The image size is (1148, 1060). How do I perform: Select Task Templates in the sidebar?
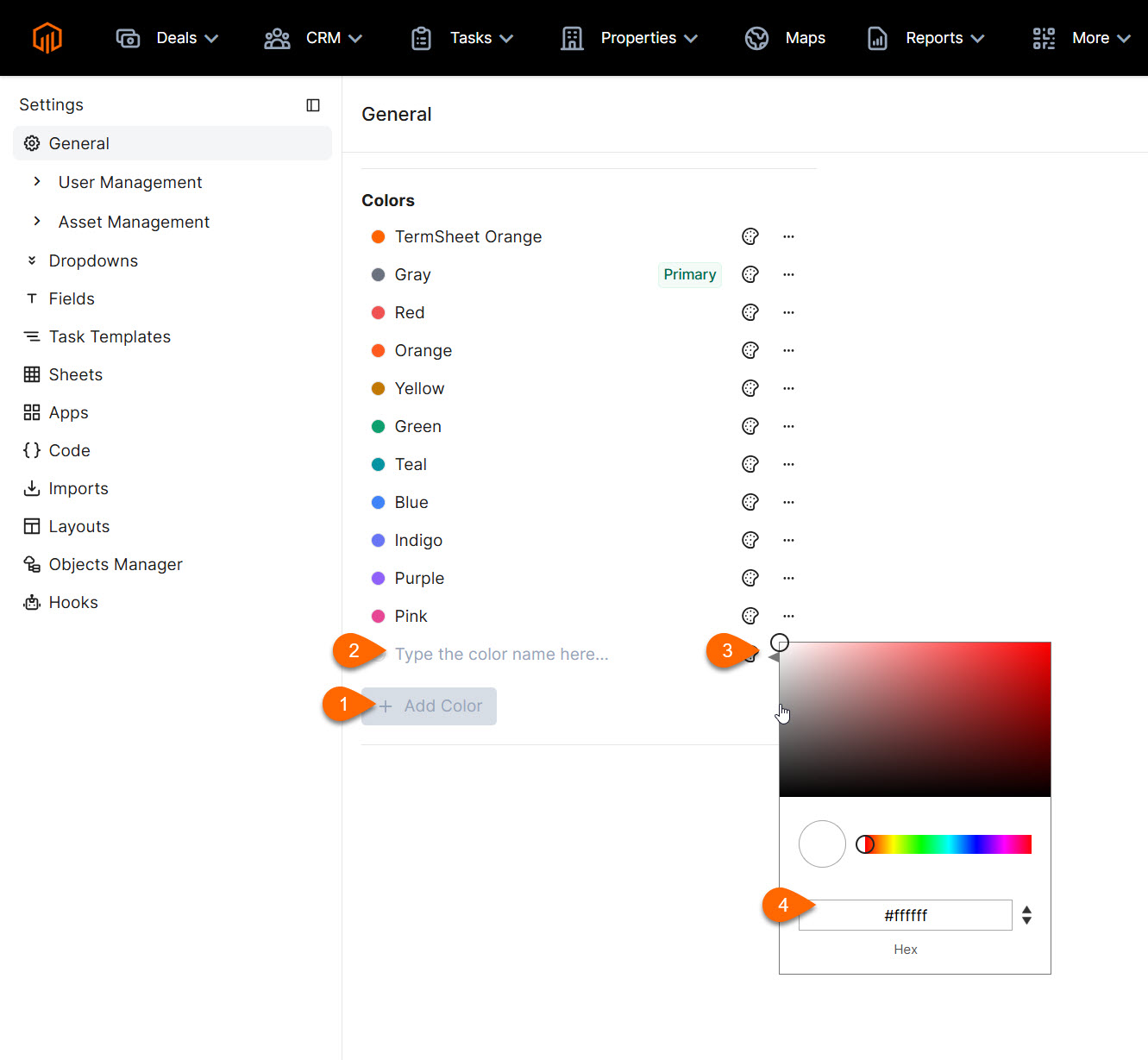[x=110, y=336]
